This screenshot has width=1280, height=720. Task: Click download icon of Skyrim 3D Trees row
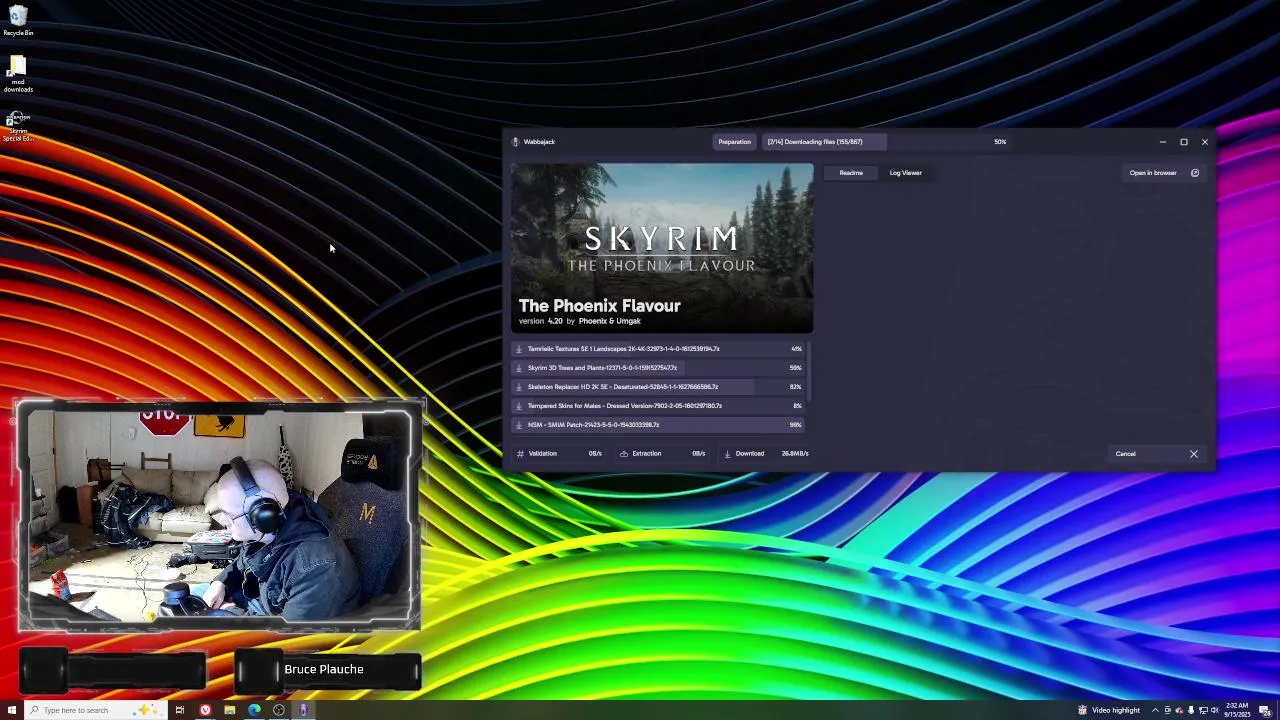coord(518,368)
